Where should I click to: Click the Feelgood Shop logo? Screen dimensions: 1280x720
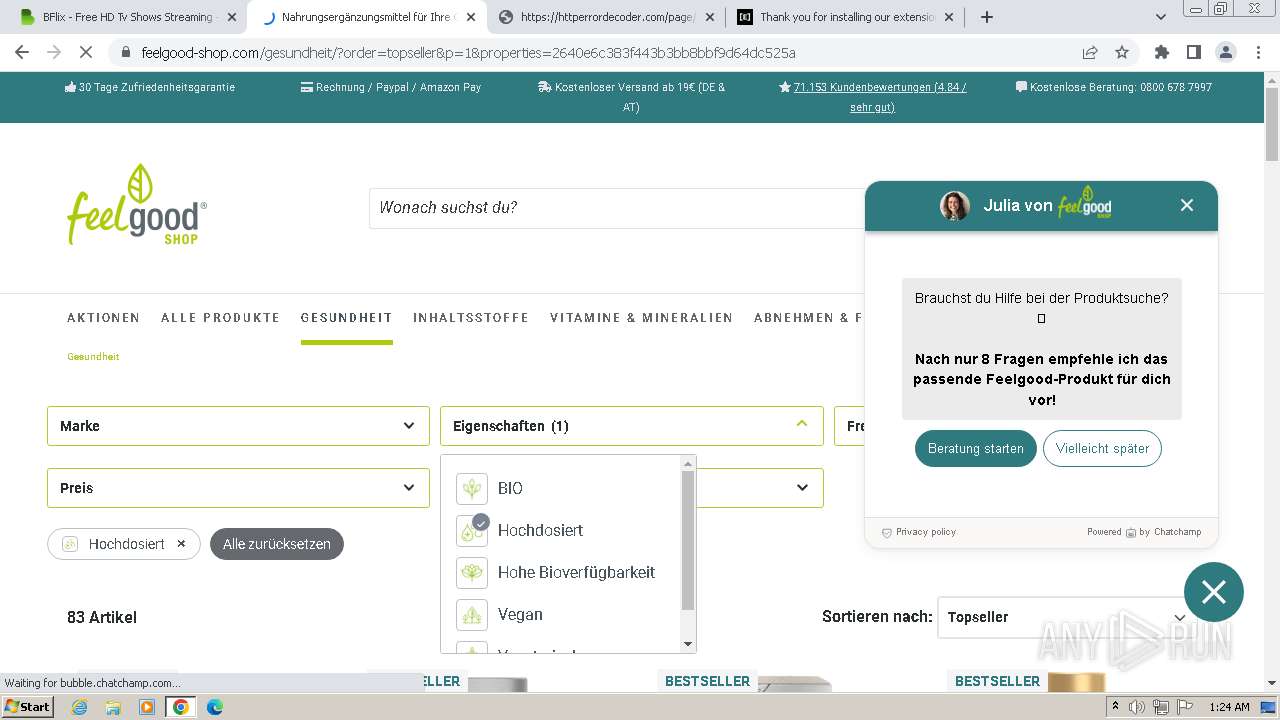click(137, 205)
